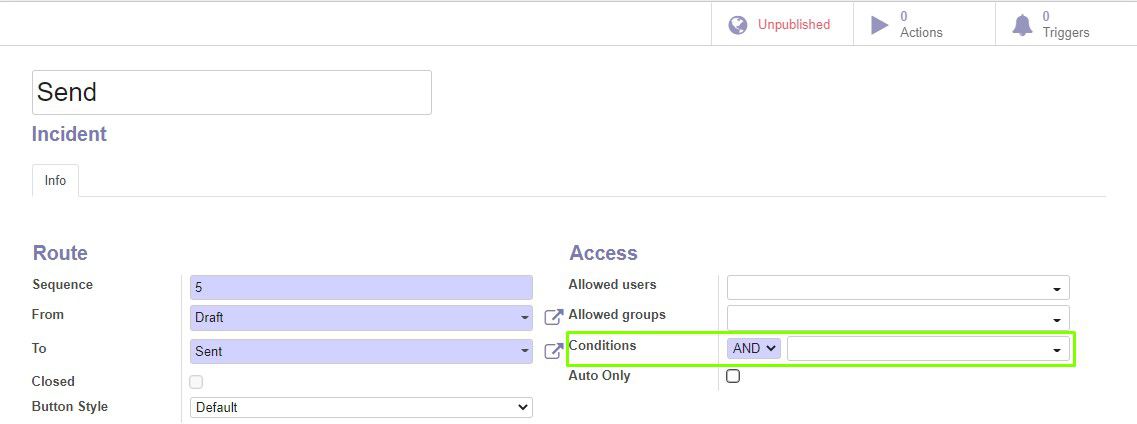This screenshot has width=1137, height=424.
Task: Expand the From stage dropdown
Action: coord(361,317)
